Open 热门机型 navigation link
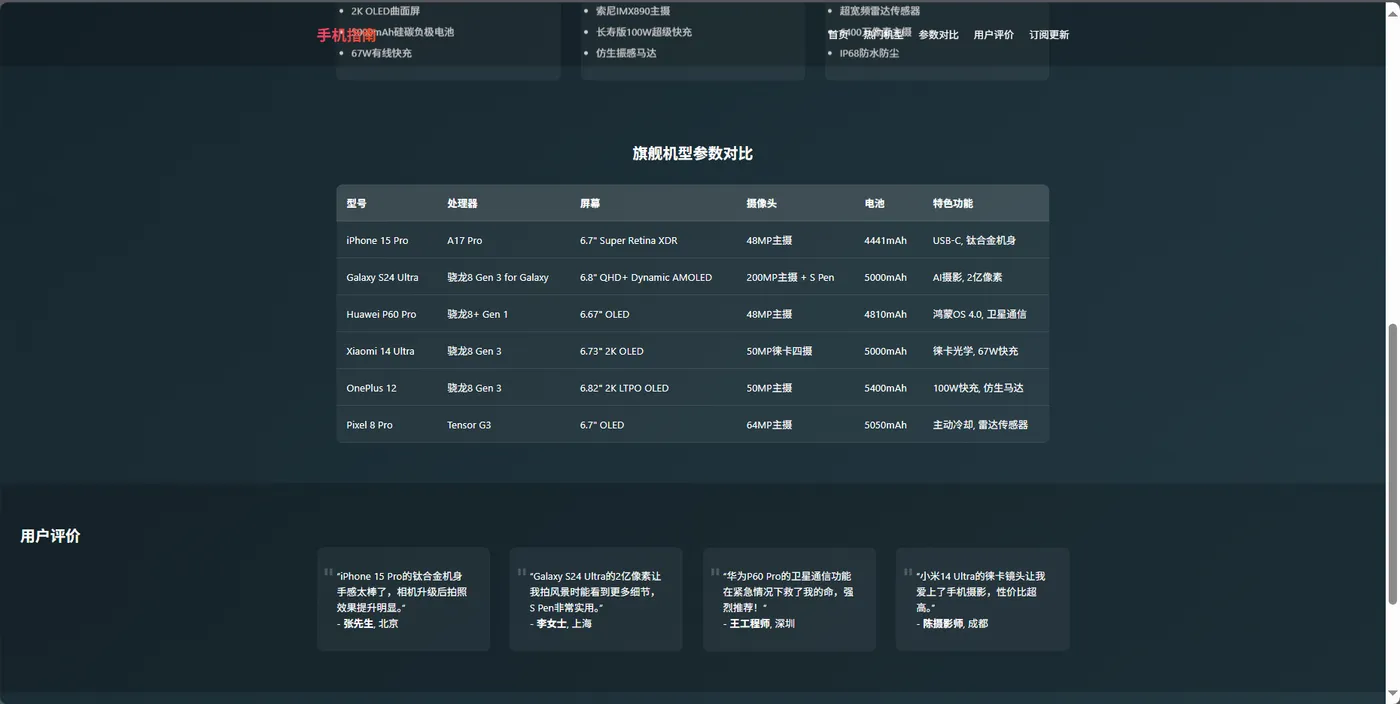This screenshot has height=704, width=1400. pyautogui.click(x=883, y=35)
